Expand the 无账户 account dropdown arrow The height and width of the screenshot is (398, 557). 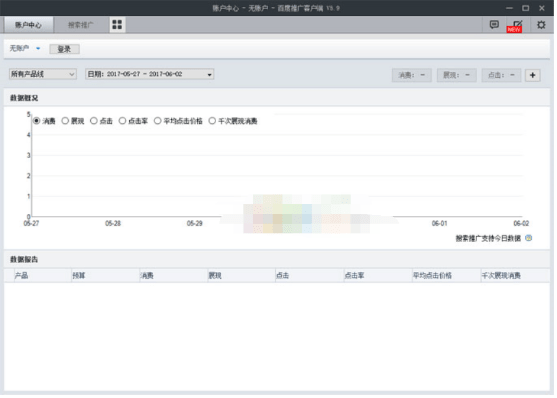pos(38,48)
